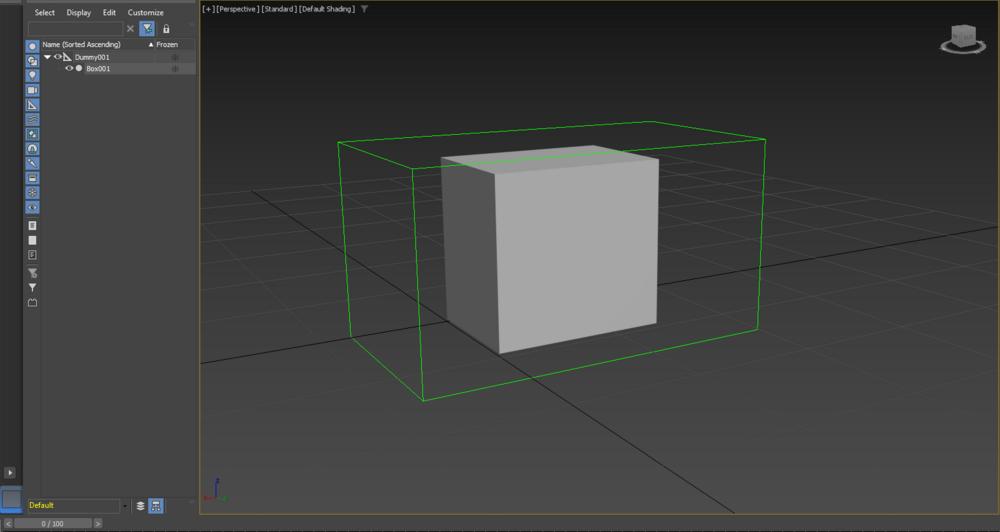
Task: Click the viewport layout thumbnail tab
Action: tap(11, 499)
